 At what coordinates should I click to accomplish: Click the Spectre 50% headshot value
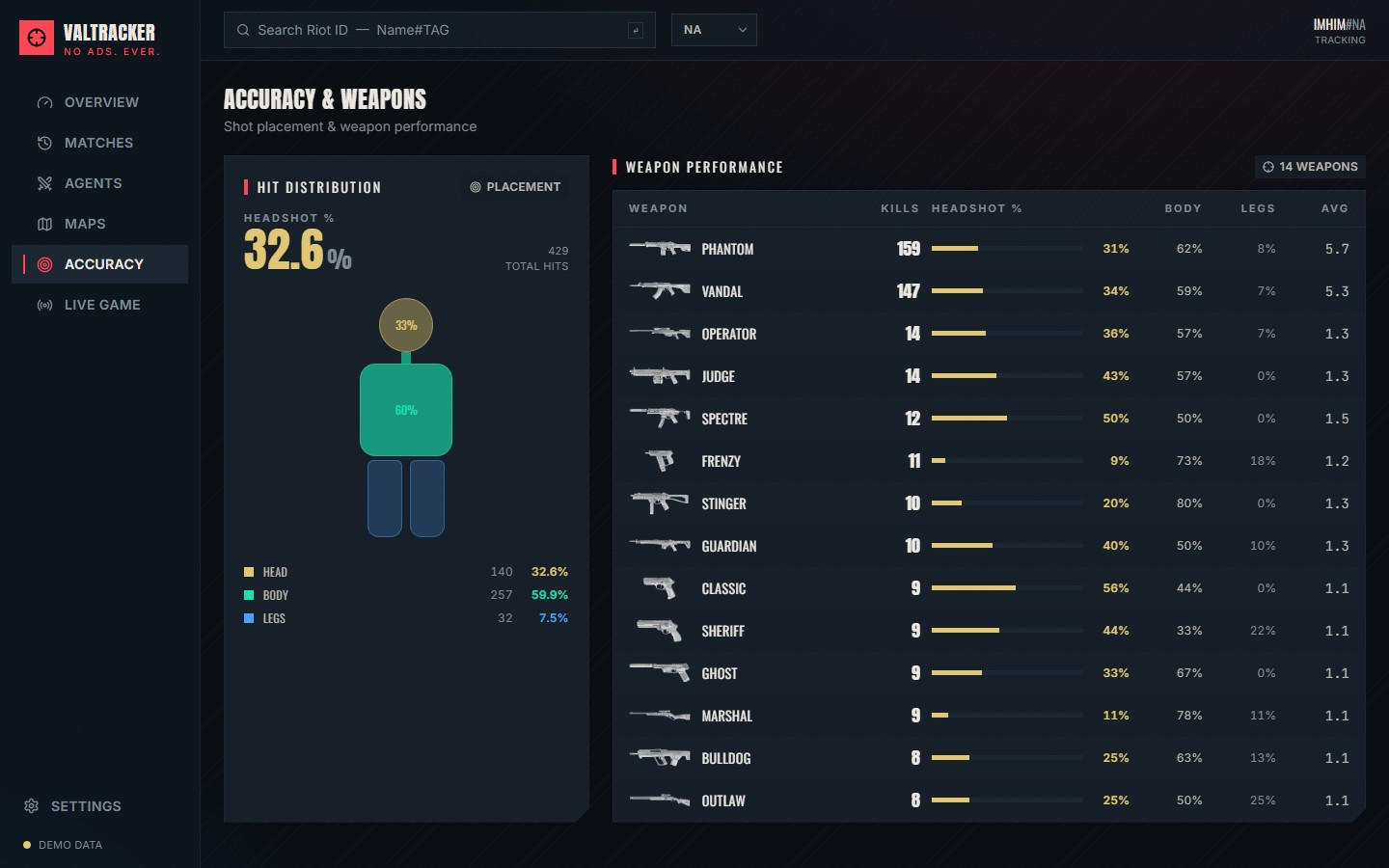click(x=1116, y=419)
